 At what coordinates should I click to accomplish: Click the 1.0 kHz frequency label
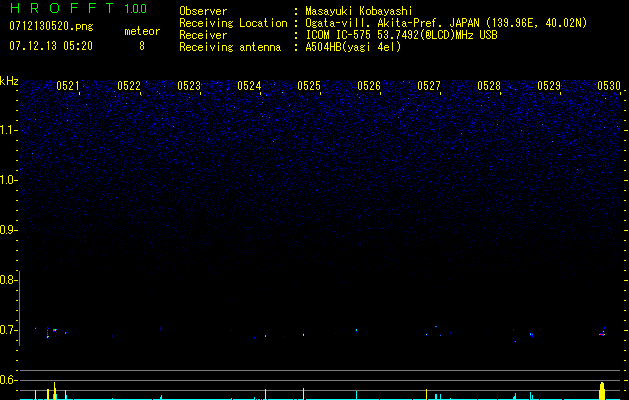(x=8, y=180)
